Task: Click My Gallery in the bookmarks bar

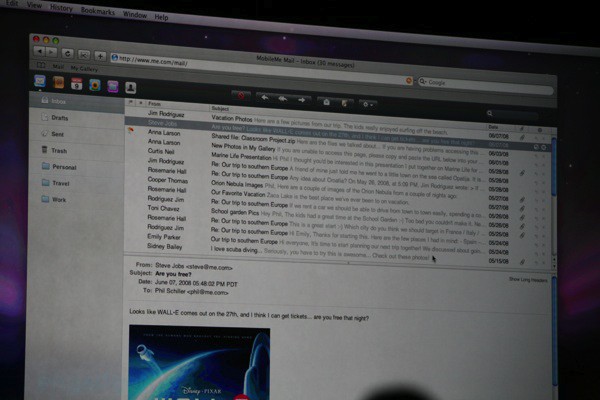Action: [x=84, y=69]
